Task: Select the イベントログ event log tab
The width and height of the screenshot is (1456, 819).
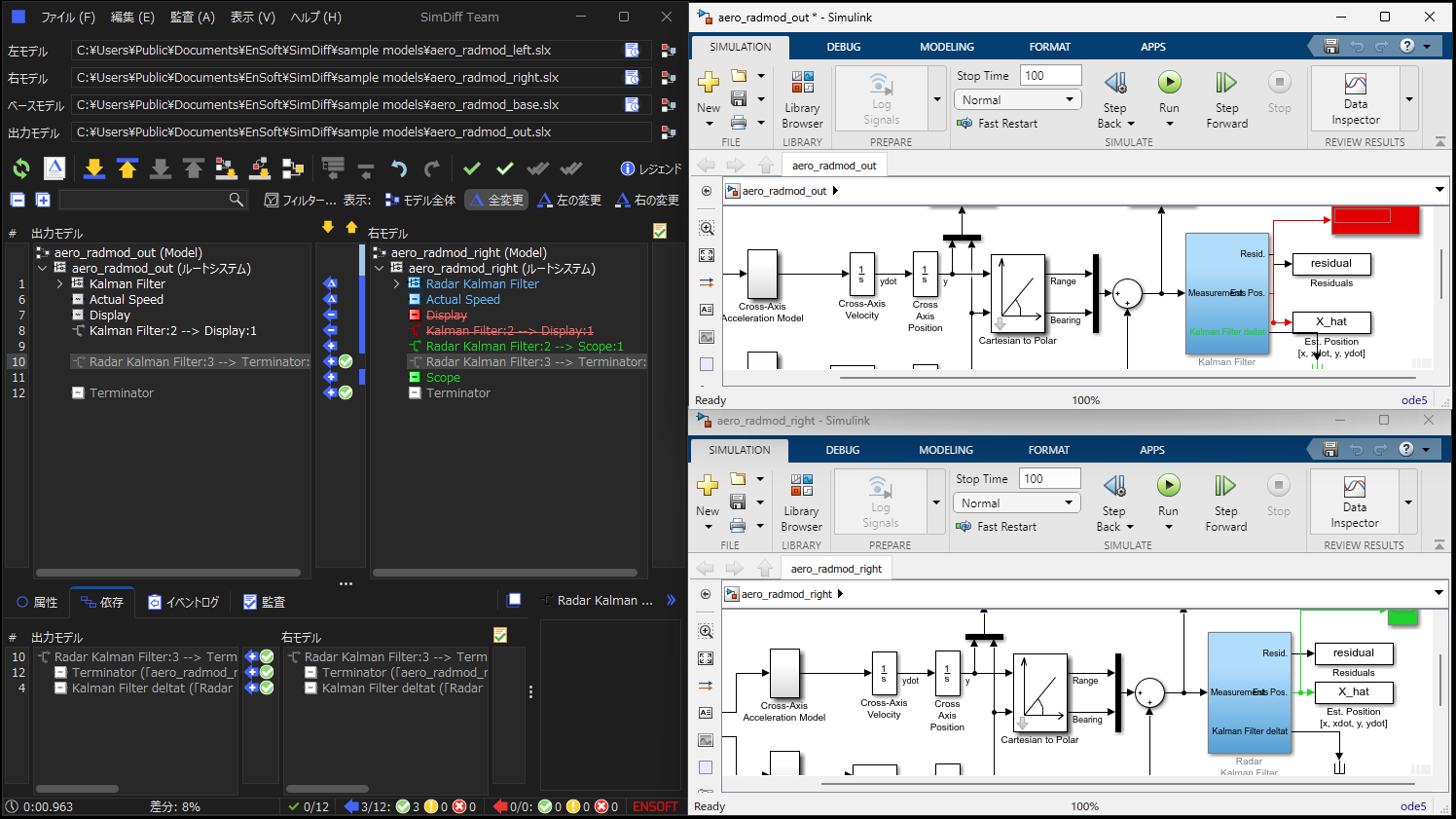Action: click(184, 602)
